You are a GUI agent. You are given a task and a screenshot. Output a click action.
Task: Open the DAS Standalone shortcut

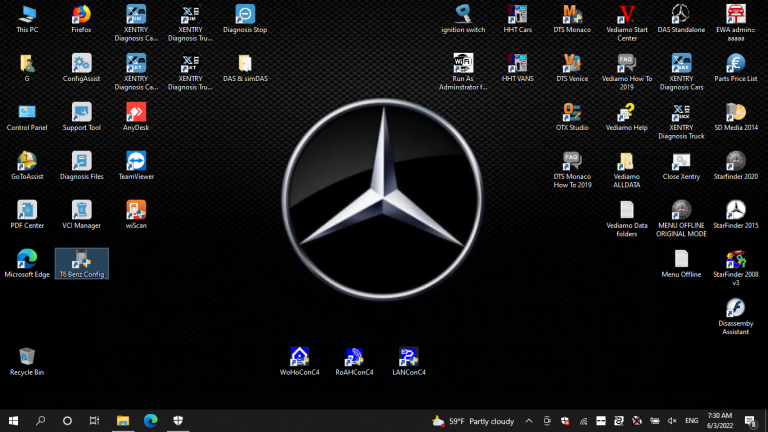point(681,19)
